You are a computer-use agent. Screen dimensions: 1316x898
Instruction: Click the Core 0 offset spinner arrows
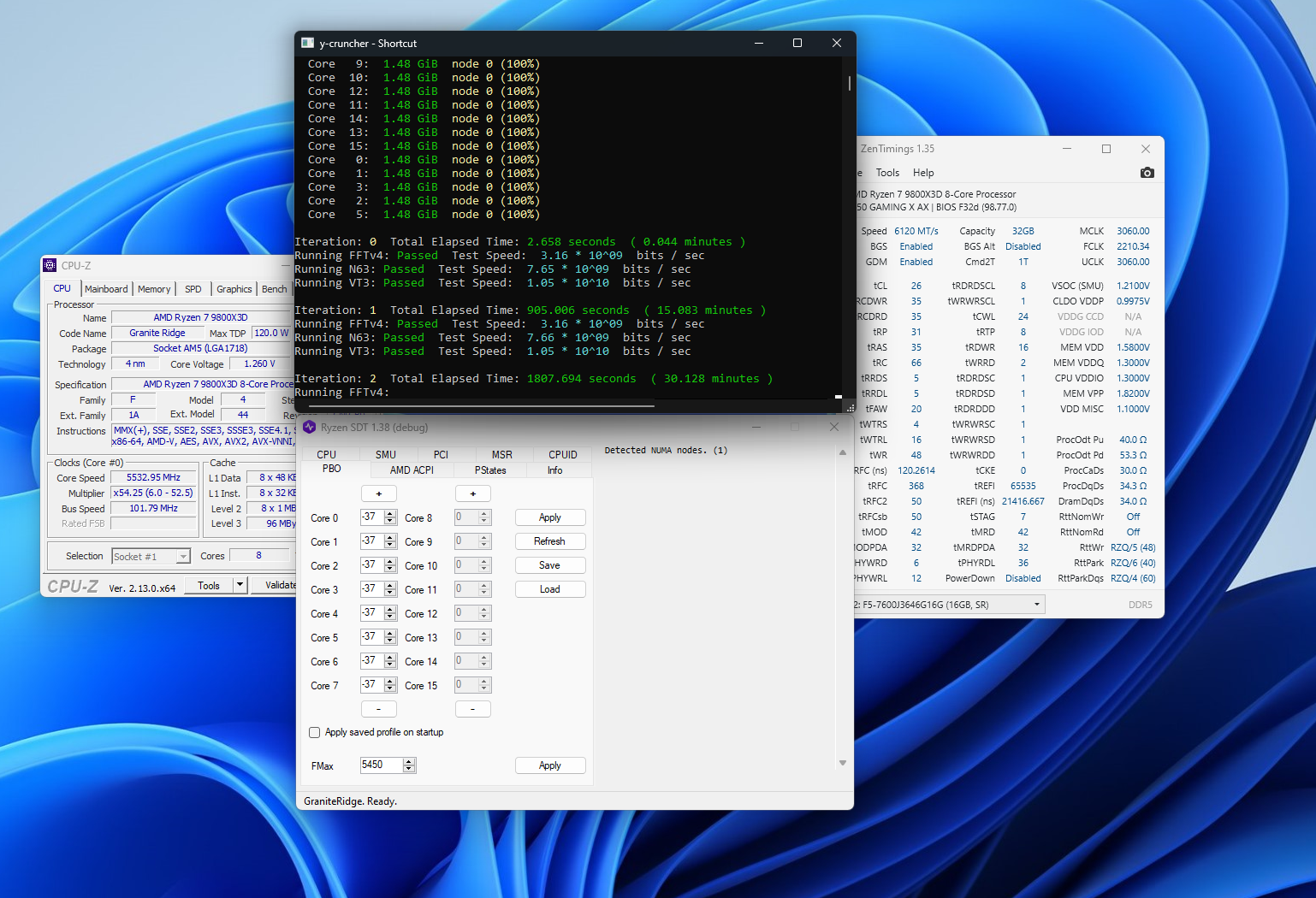click(x=390, y=517)
